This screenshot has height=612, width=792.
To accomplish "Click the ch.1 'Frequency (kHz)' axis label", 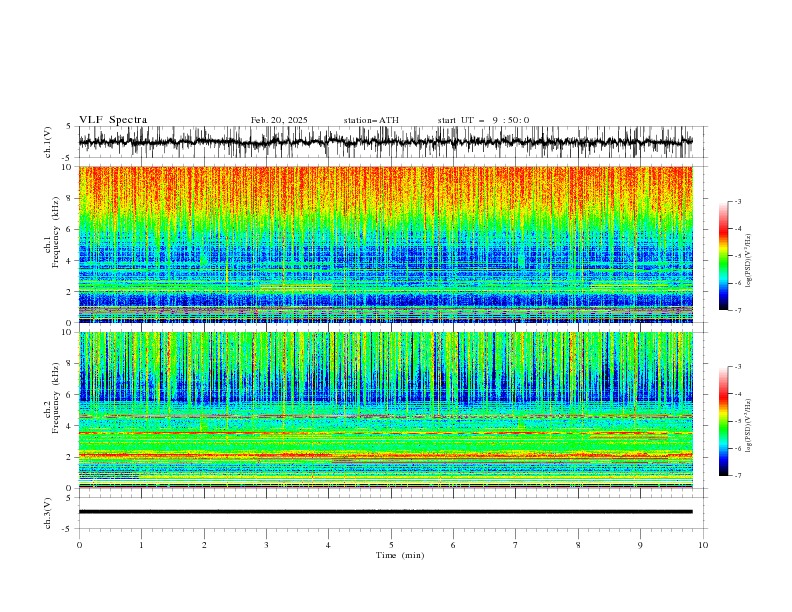I will [x=56, y=232].
